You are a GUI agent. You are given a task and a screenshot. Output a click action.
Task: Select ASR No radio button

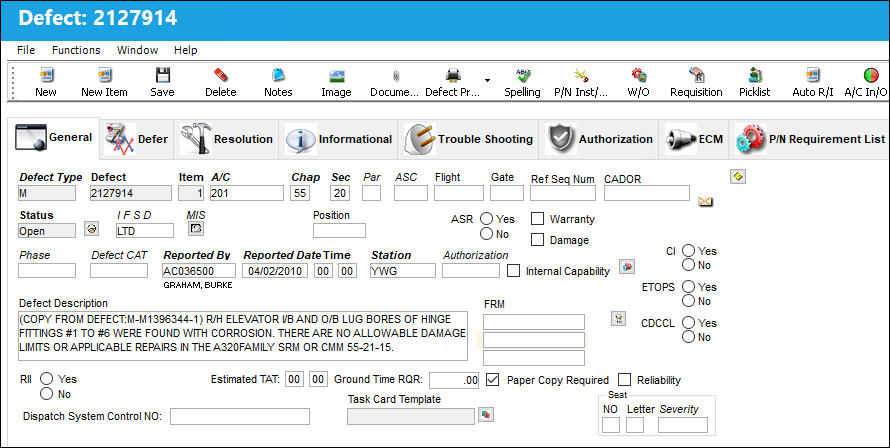(486, 233)
